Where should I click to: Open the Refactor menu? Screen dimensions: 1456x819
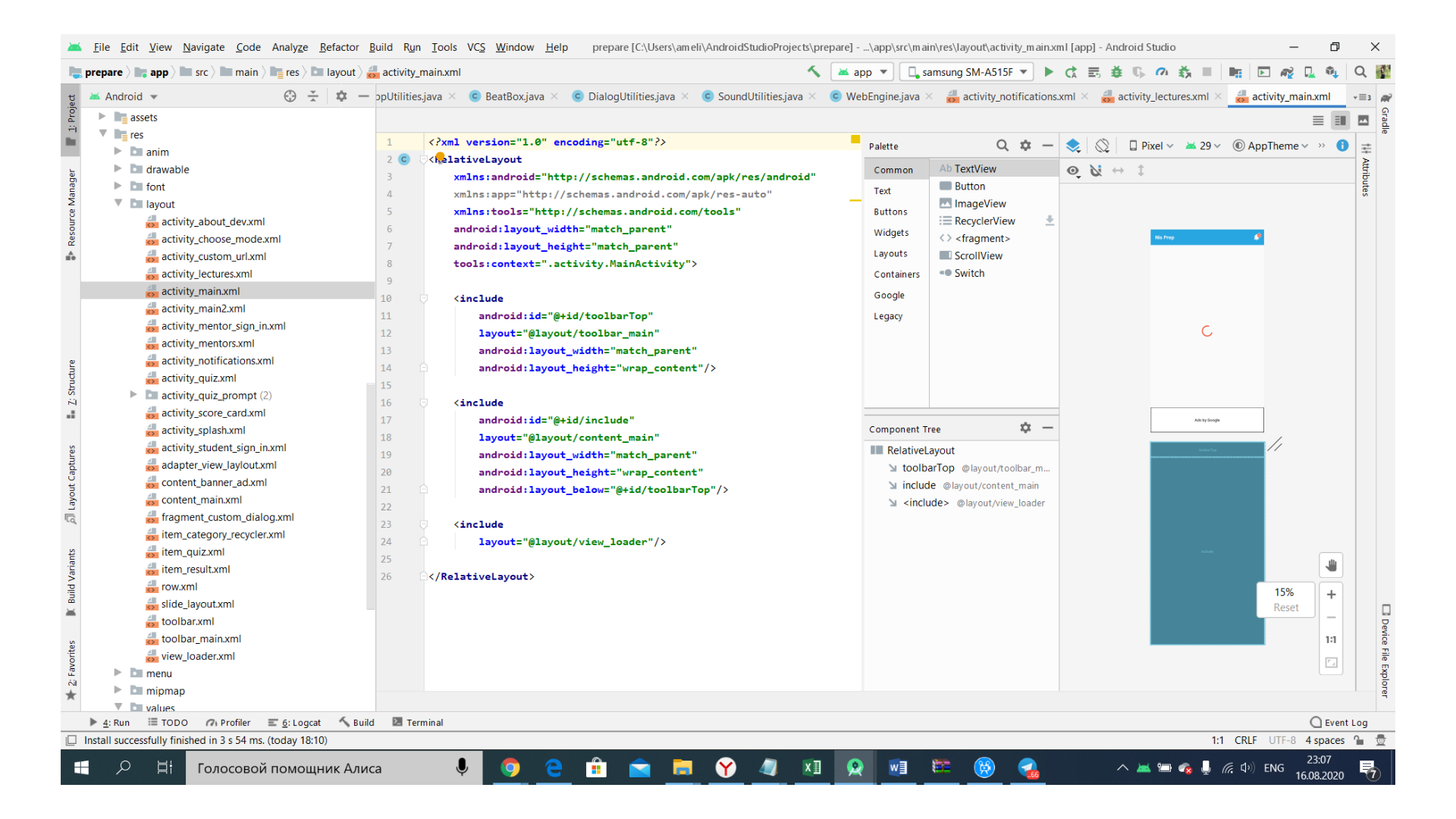[x=338, y=47]
